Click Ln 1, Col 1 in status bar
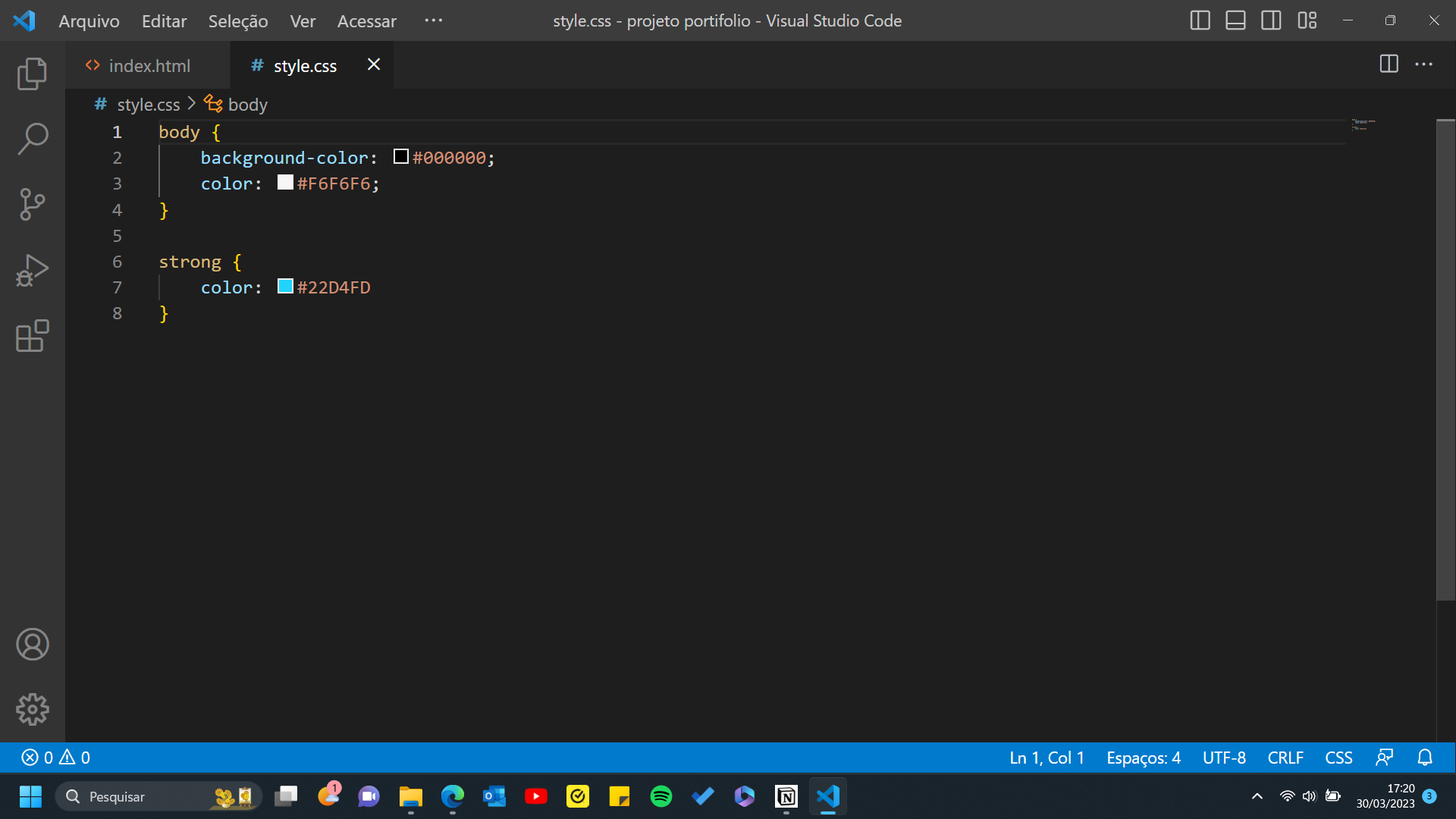The image size is (1456, 819). click(x=1046, y=758)
